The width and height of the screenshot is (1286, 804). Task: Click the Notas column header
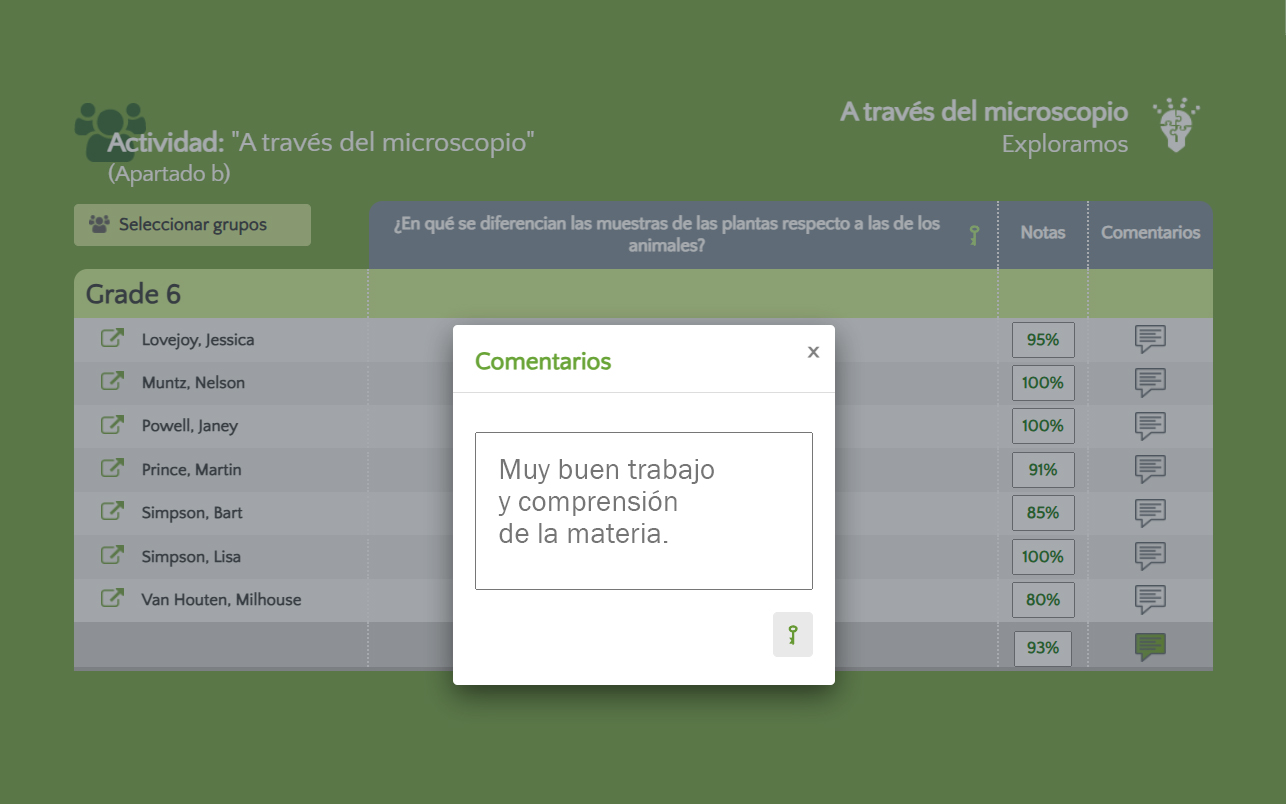tap(1042, 233)
